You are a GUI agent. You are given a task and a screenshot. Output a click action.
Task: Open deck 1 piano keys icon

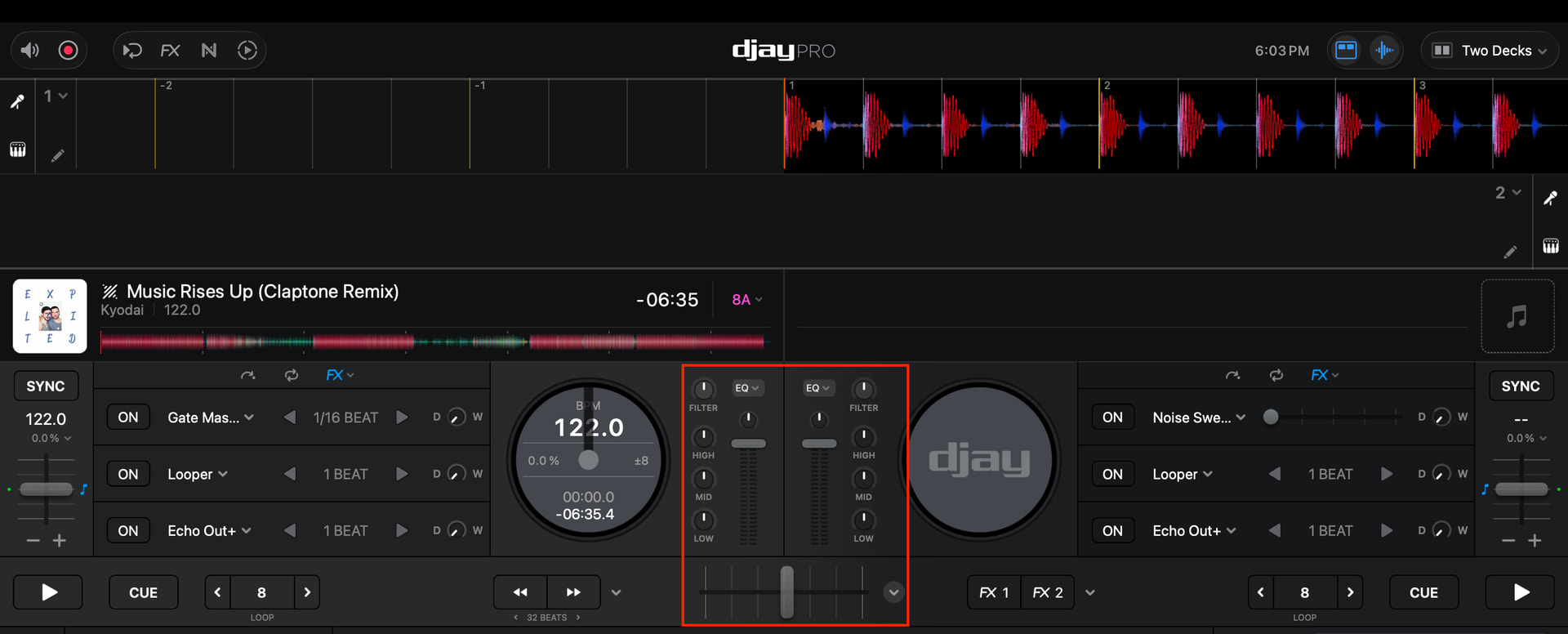tap(17, 150)
